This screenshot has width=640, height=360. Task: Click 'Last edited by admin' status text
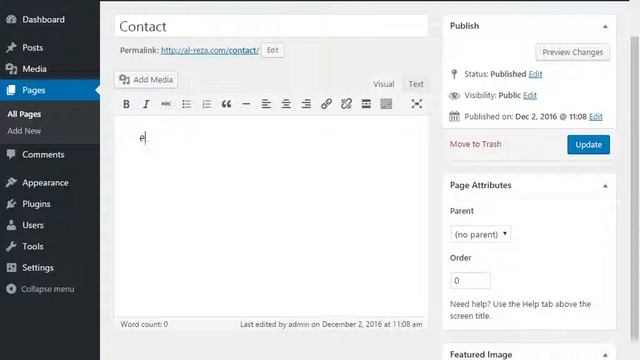(x=331, y=324)
